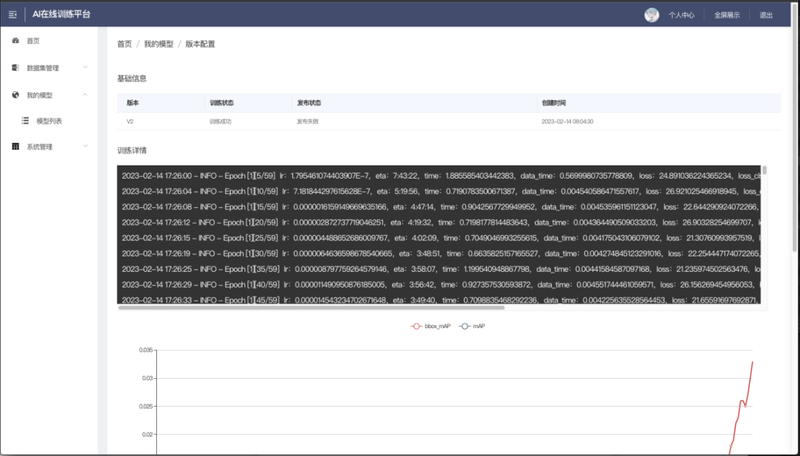Click 退出 to log out
The image size is (800, 456).
[x=766, y=15]
